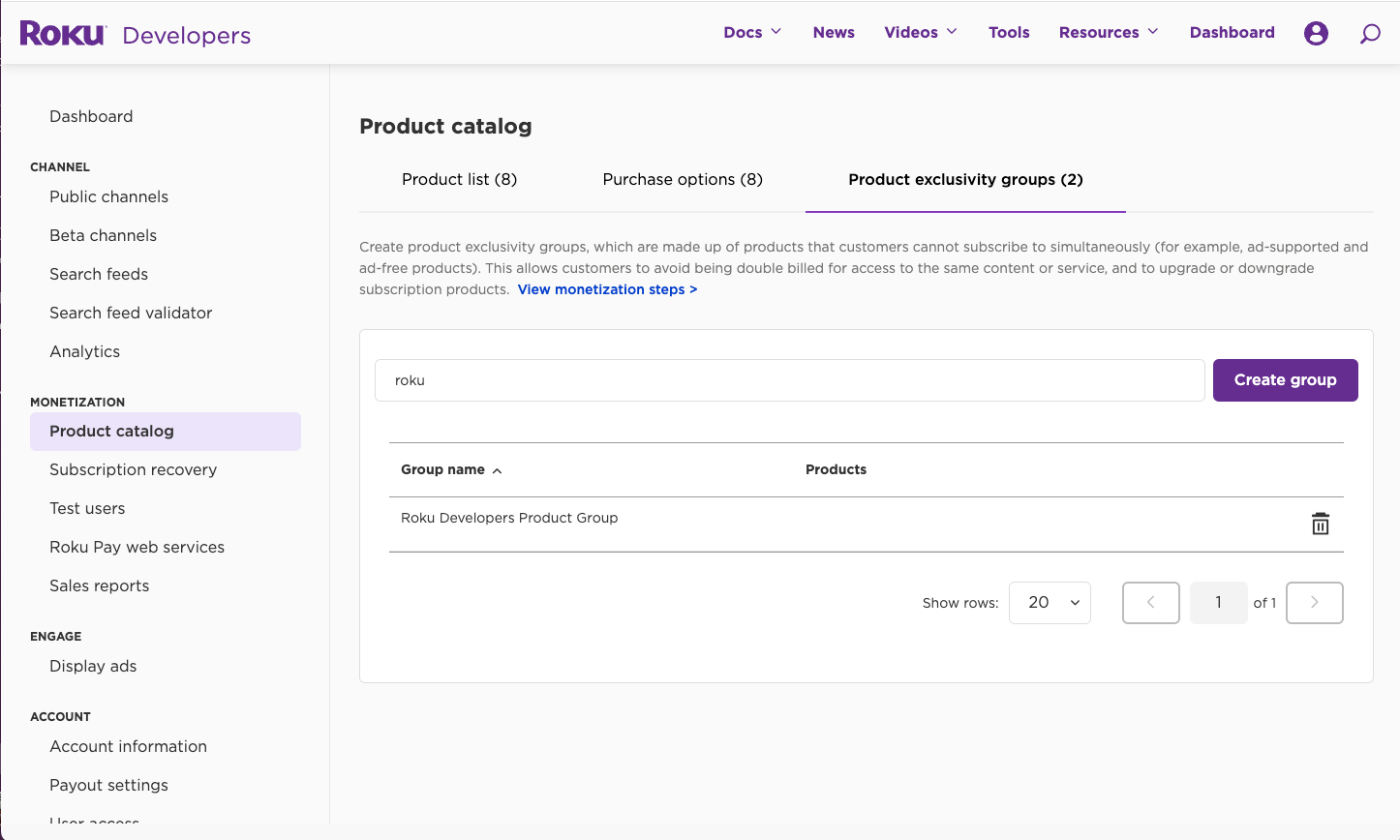The width and height of the screenshot is (1400, 840).
Task: Open the user account profile icon
Action: 1316,33
